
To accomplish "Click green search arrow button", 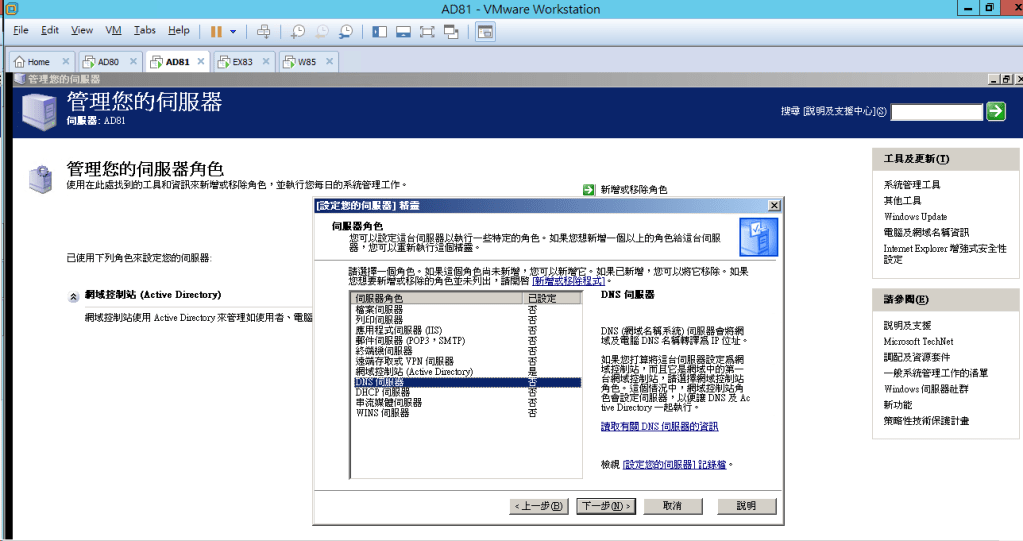I will [995, 111].
